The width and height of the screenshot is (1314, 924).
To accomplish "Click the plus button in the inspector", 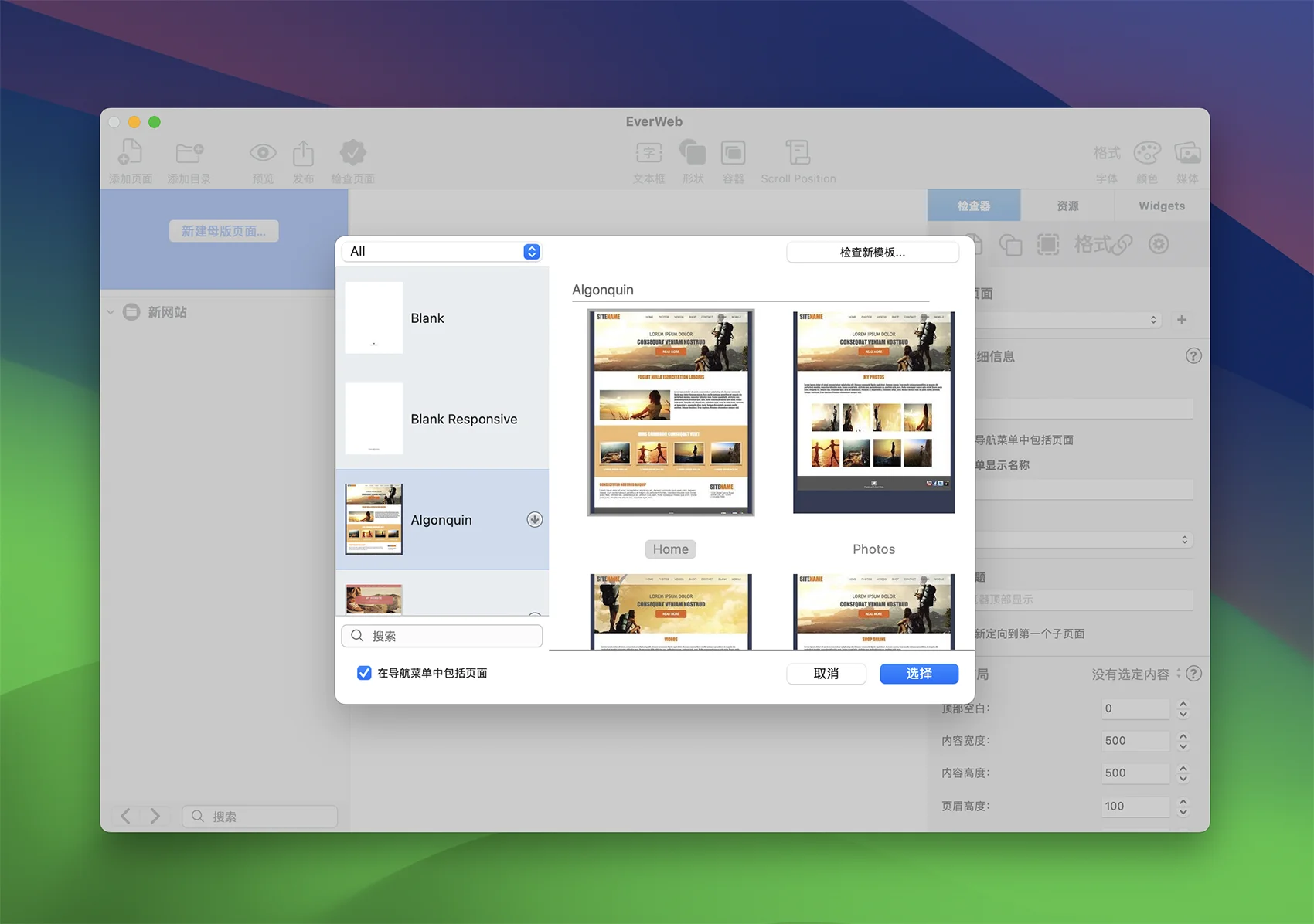I will pyautogui.click(x=1182, y=320).
